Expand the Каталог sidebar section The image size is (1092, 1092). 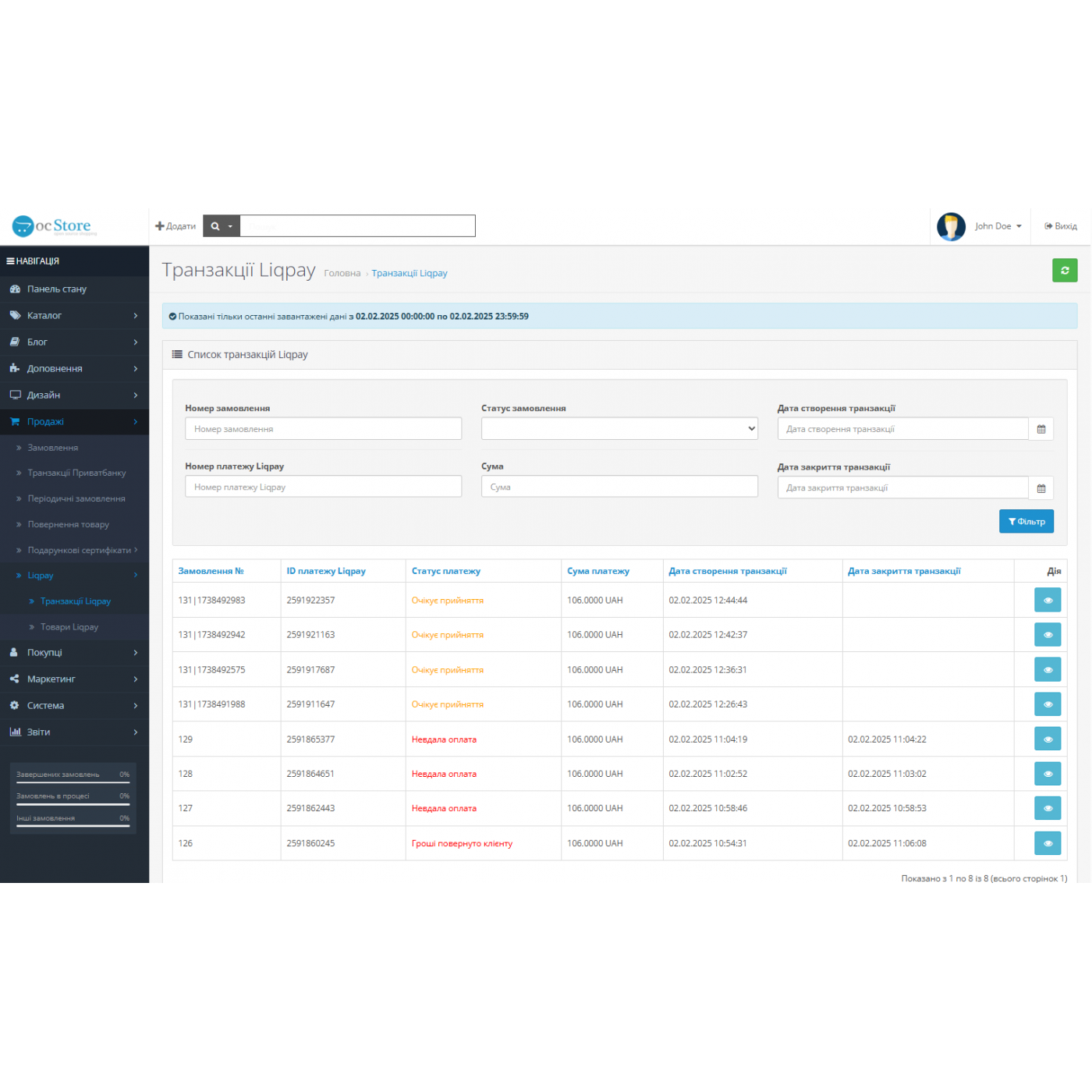pyautogui.click(x=74, y=316)
